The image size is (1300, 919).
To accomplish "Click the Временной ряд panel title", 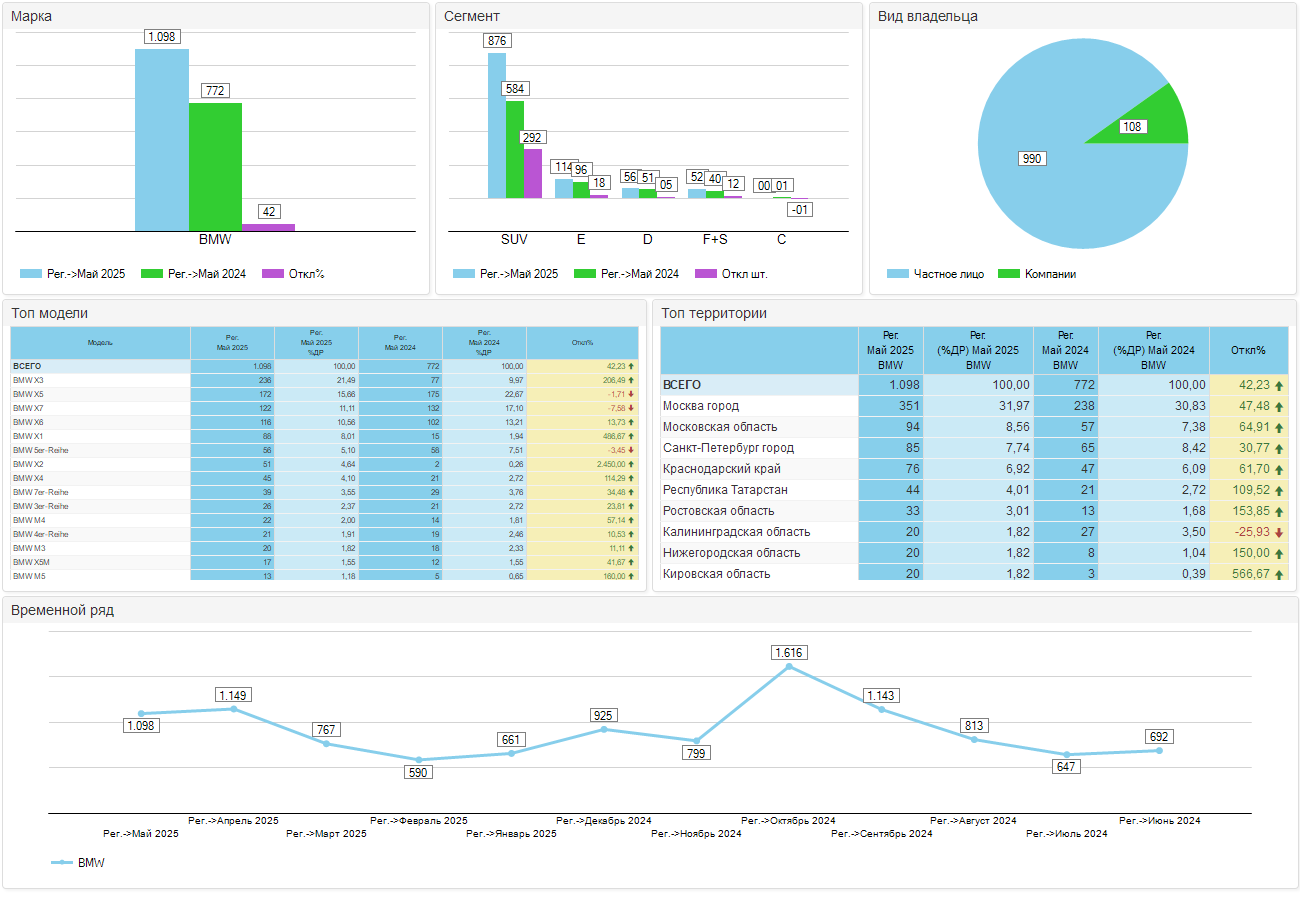I will (62, 610).
